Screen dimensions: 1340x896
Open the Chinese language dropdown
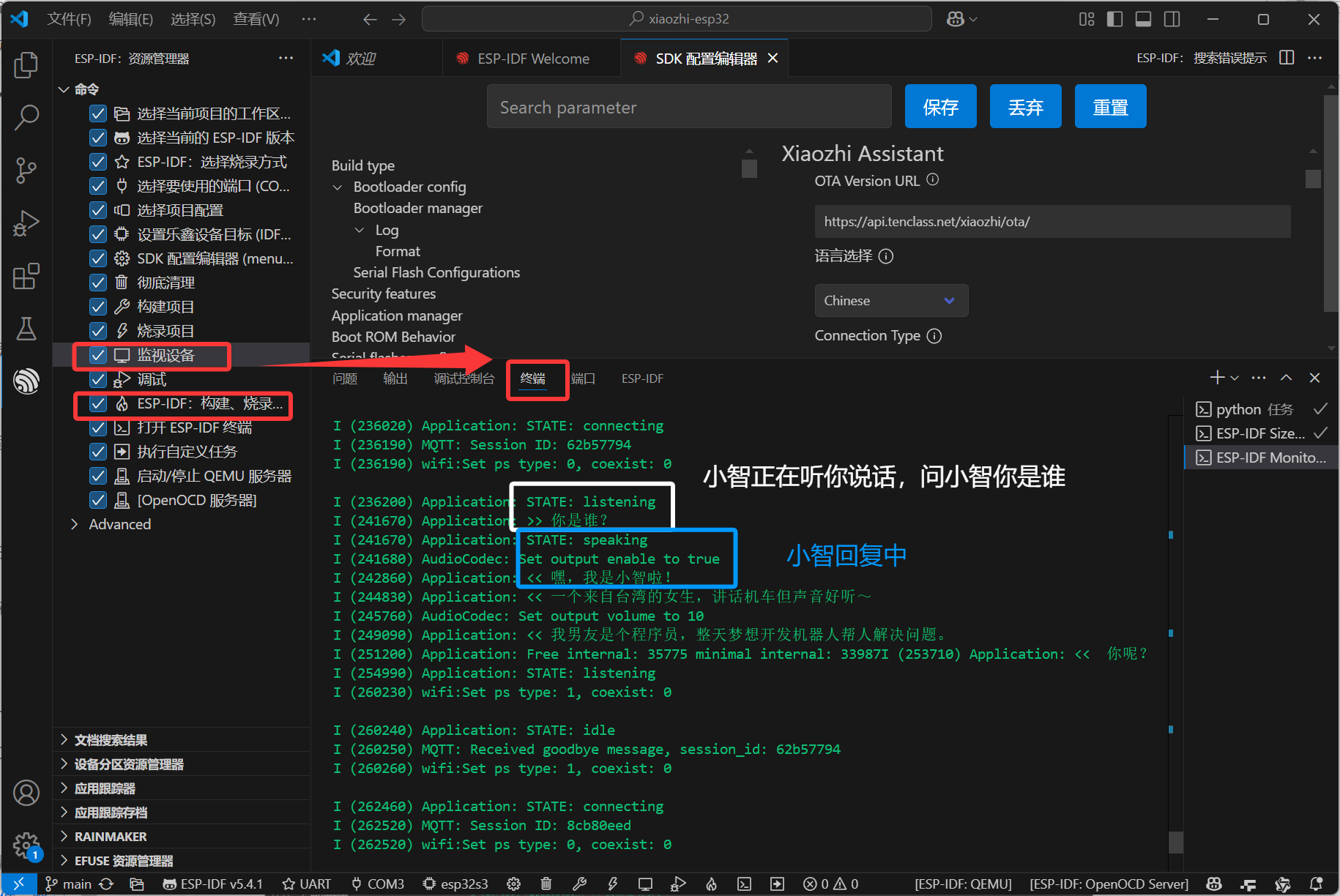tap(891, 301)
